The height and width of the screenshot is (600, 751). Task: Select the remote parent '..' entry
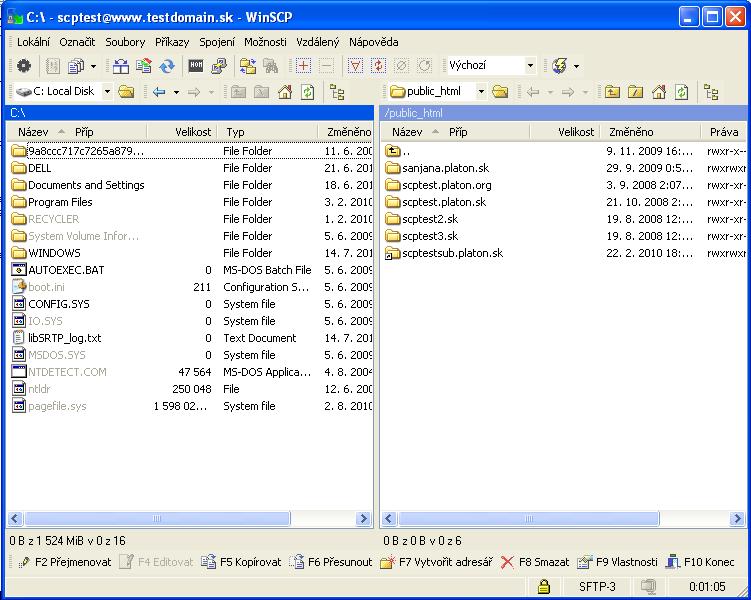(398, 151)
